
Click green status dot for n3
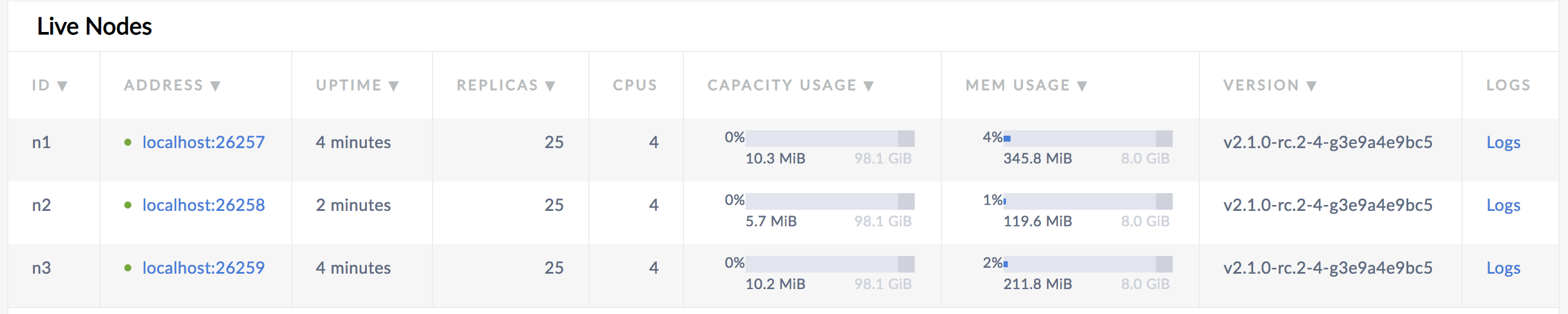tap(128, 268)
